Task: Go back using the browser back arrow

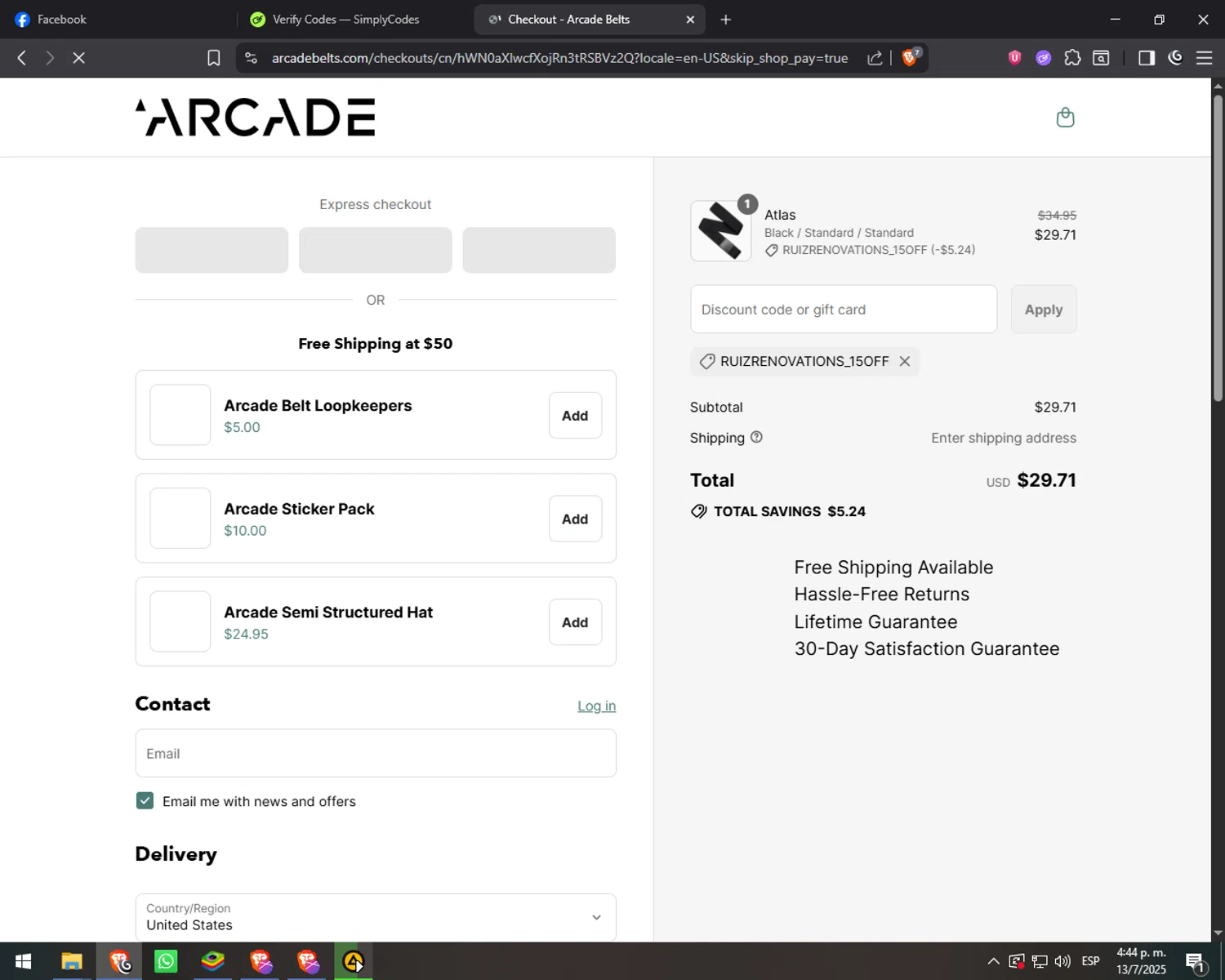Action: (22, 58)
